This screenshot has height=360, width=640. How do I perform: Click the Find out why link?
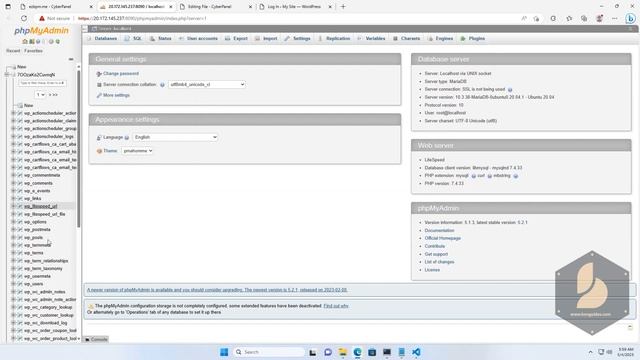click(336, 306)
